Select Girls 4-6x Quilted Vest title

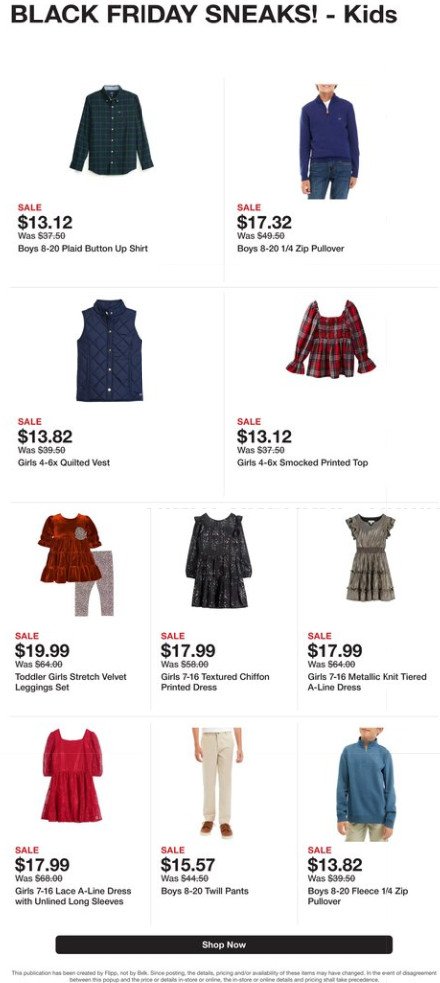pyautogui.click(x=64, y=463)
